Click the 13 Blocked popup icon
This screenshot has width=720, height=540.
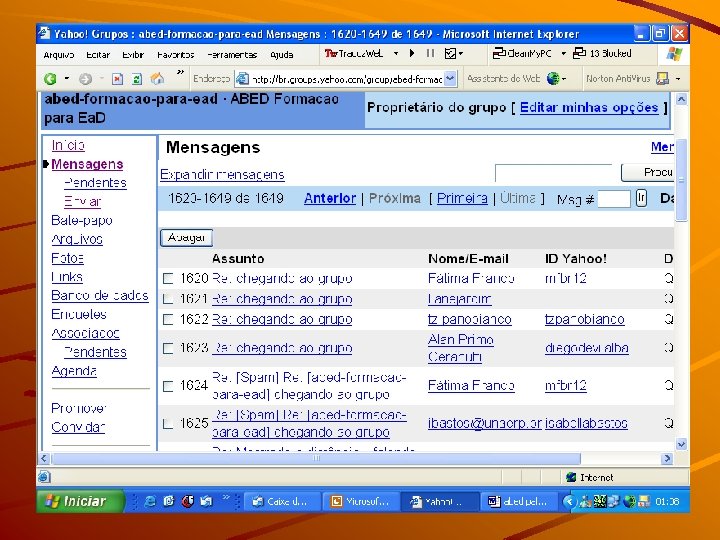579,53
